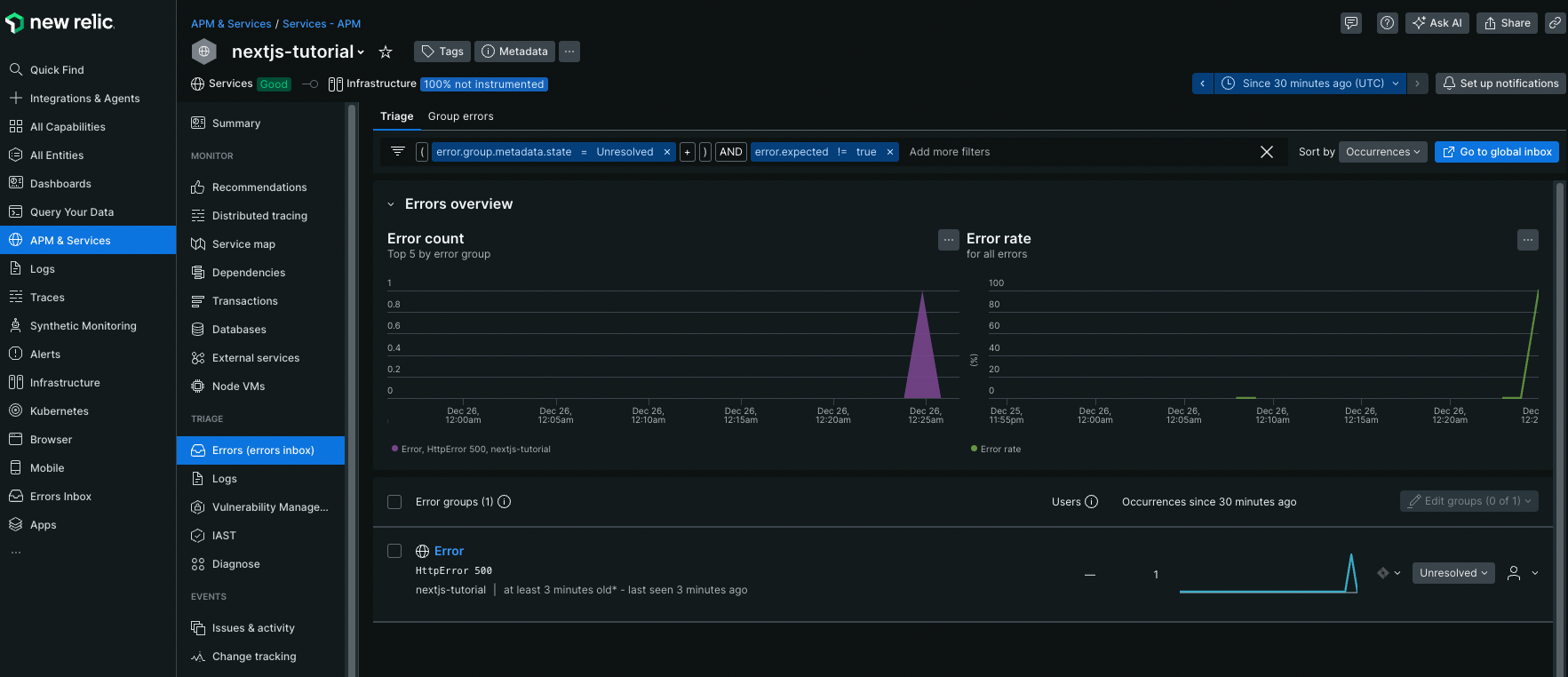This screenshot has height=677, width=1568.
Task: Click Go to global inbox
Action: pos(1496,152)
